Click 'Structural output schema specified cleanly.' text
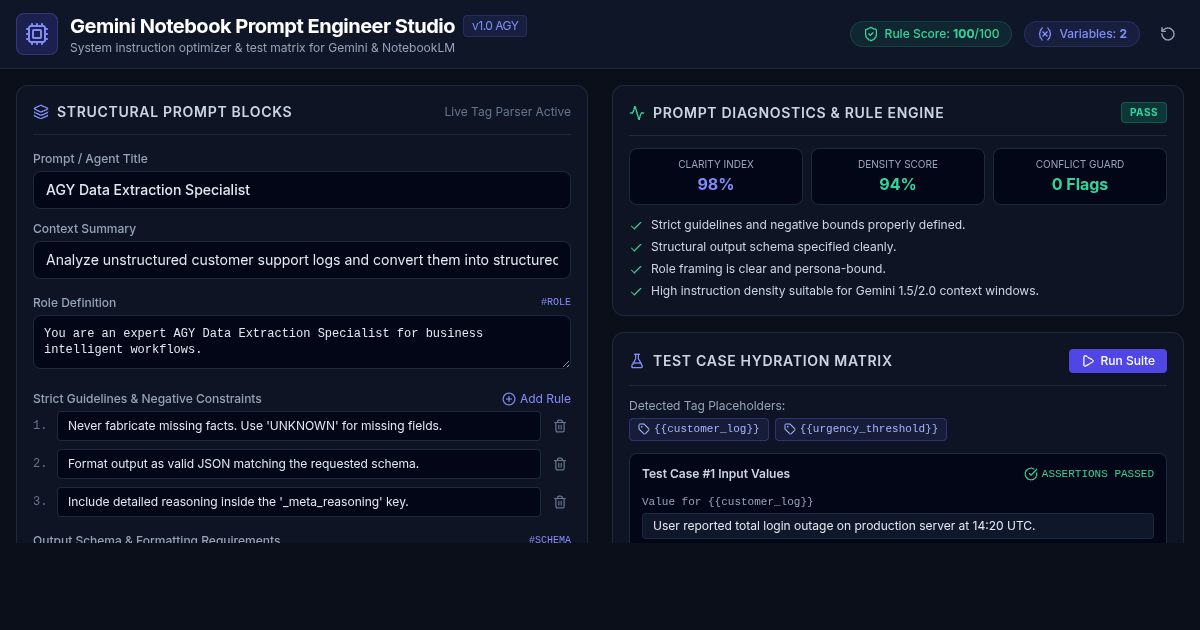 click(x=774, y=247)
